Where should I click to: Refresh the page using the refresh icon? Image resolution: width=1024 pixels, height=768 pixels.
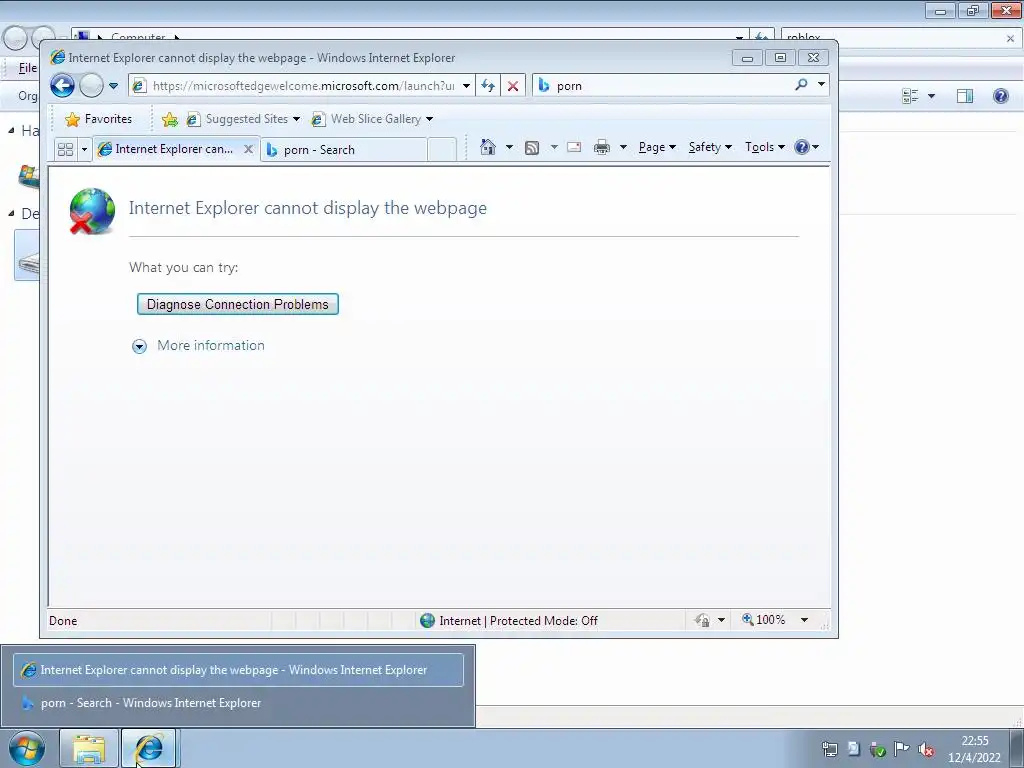[488, 86]
